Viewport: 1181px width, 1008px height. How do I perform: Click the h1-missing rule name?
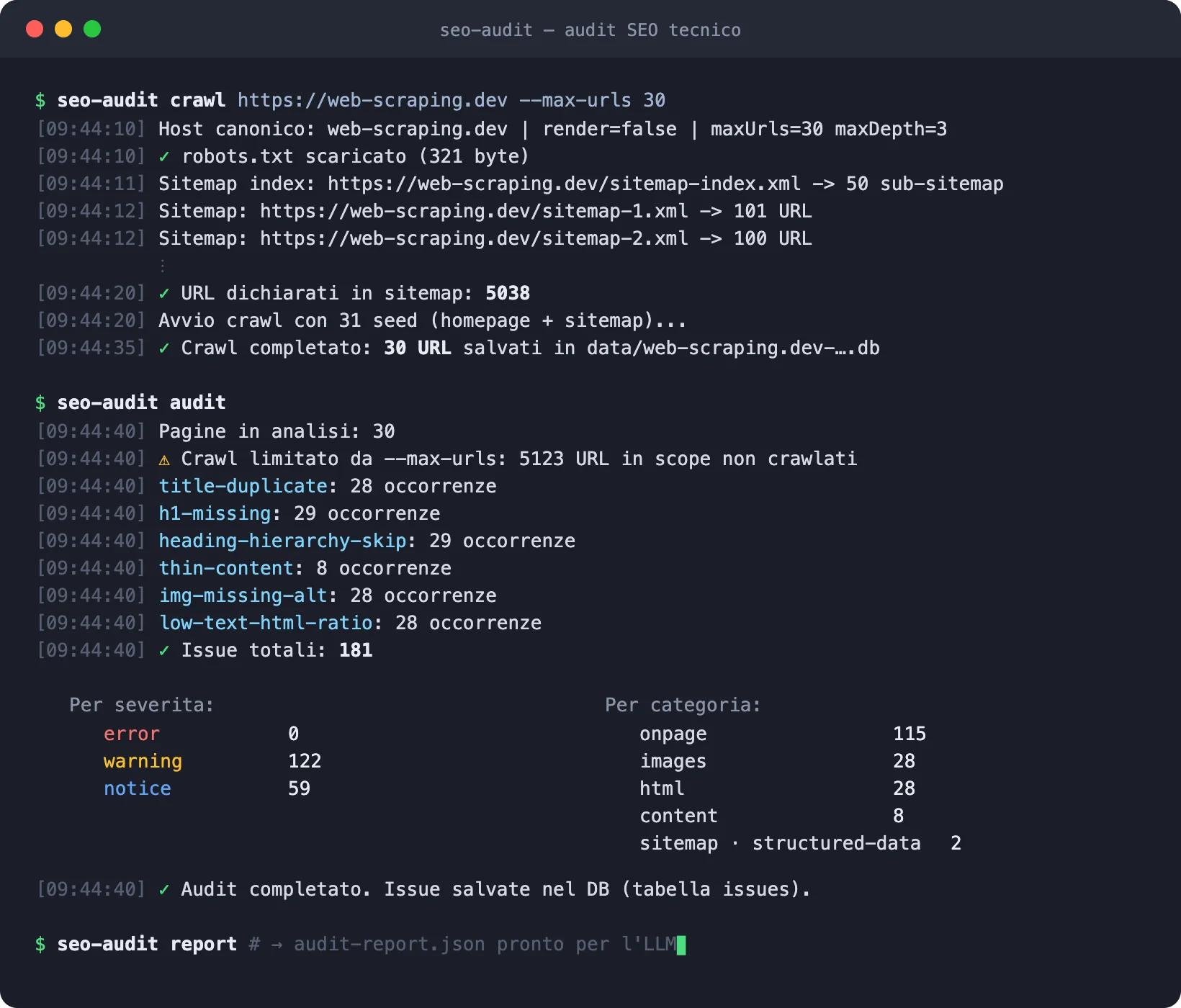[x=215, y=513]
